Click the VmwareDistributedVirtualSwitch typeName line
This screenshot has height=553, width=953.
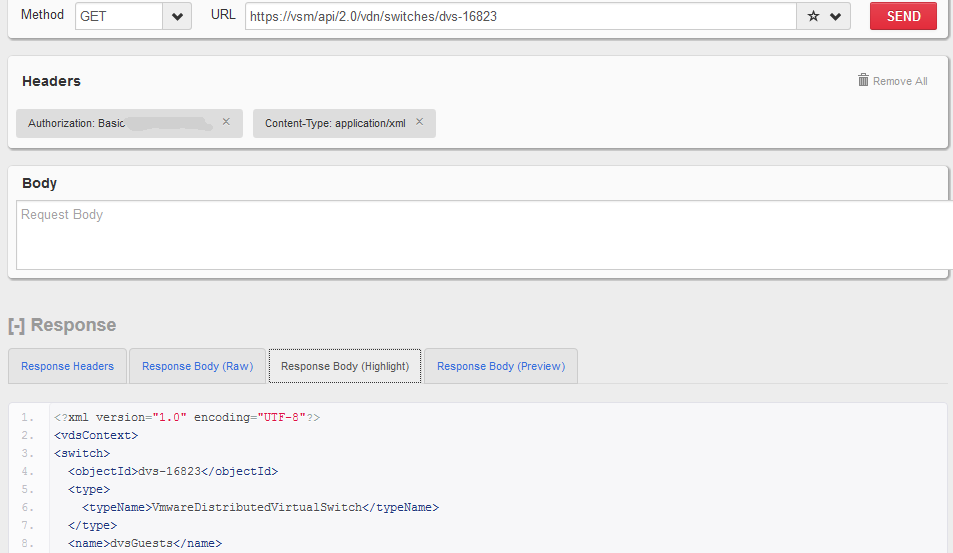pyautogui.click(x=261, y=507)
